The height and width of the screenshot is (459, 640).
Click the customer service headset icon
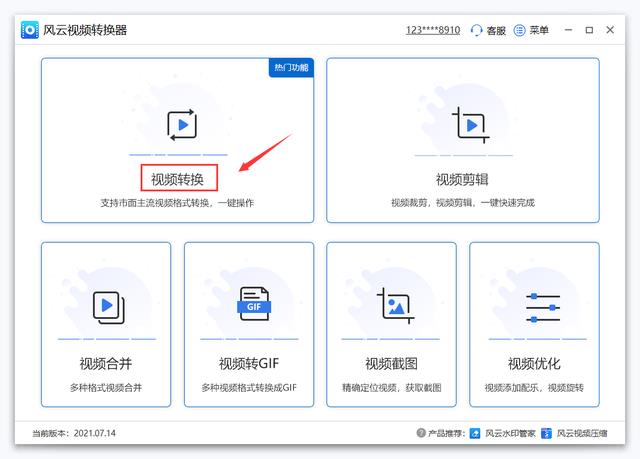pyautogui.click(x=476, y=30)
